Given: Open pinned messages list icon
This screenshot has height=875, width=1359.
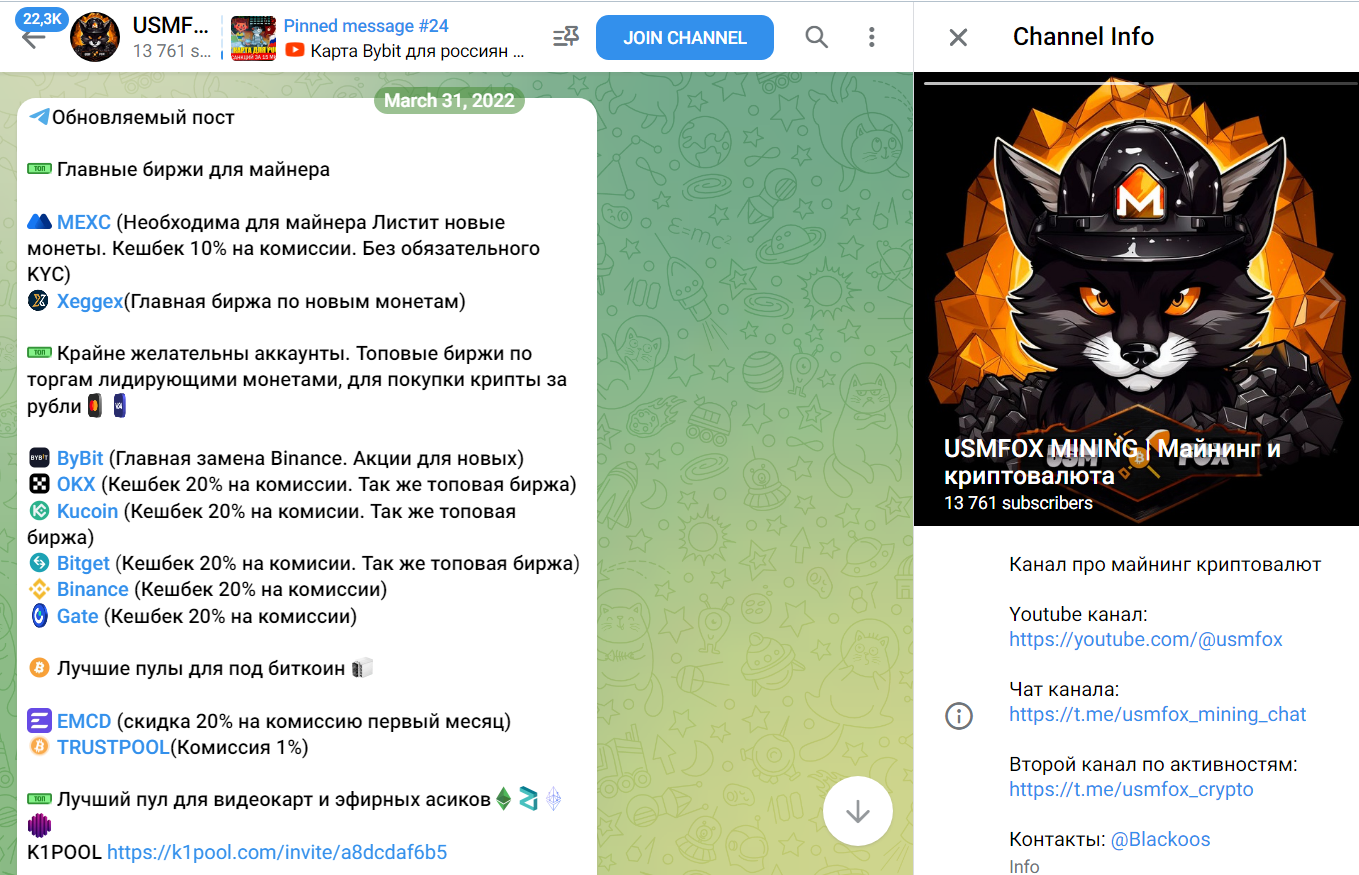Looking at the screenshot, I should 566,38.
